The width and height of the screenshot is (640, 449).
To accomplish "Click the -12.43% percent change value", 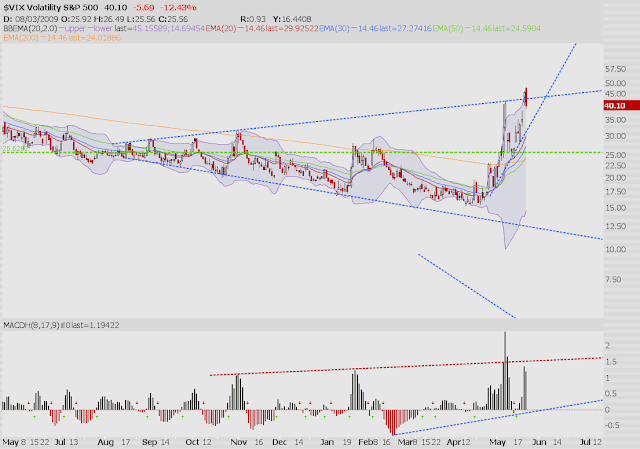I will (178, 8).
